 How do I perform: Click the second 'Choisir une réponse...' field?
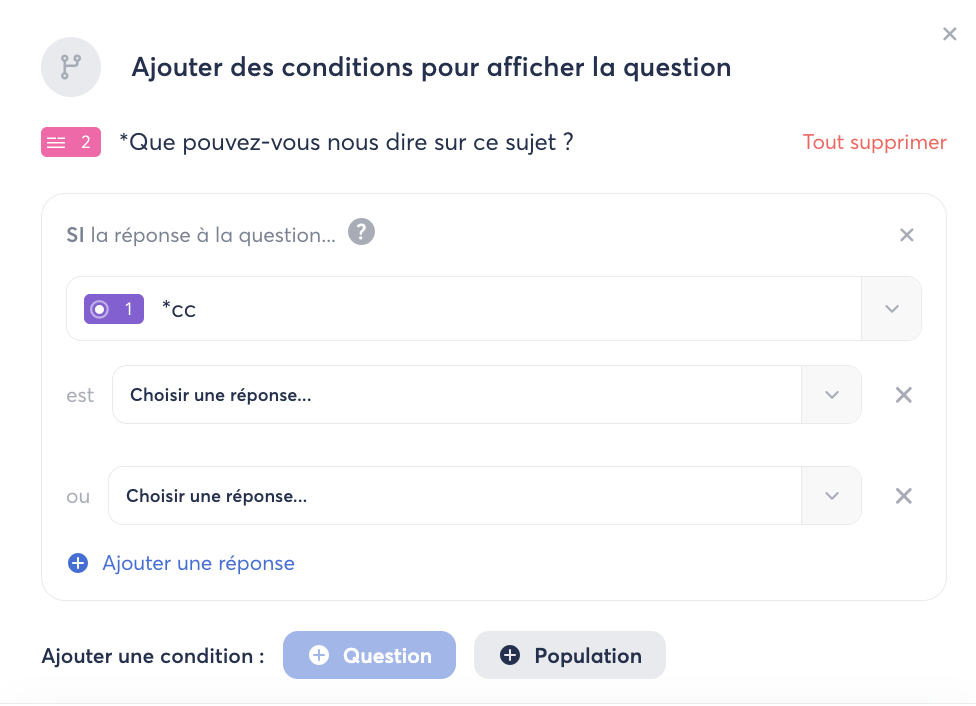454,496
